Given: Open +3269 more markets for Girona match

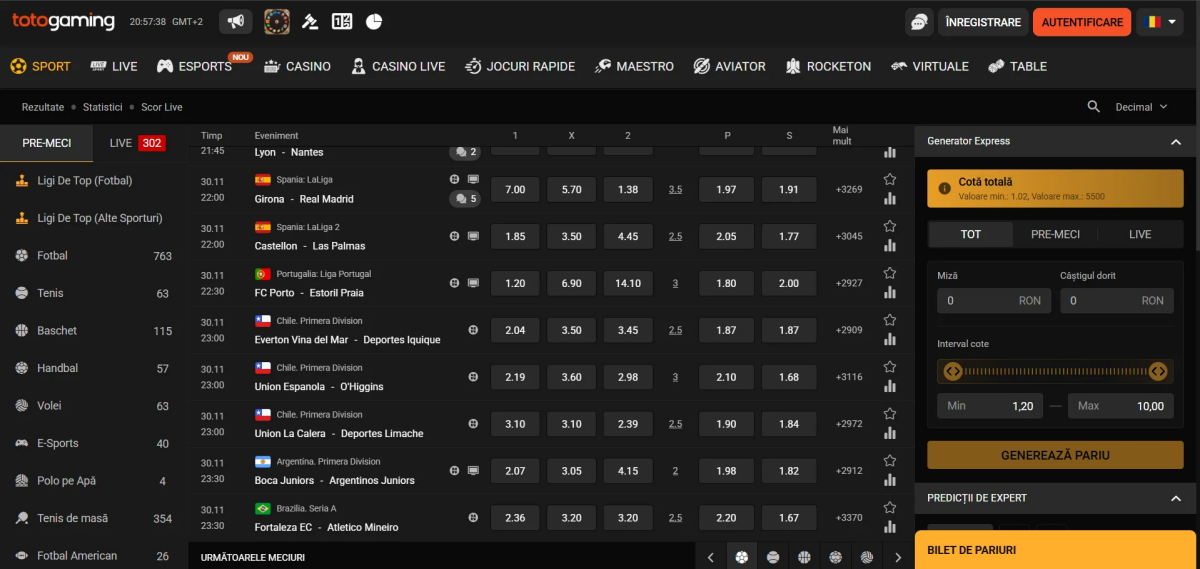Looking at the screenshot, I should point(849,189).
